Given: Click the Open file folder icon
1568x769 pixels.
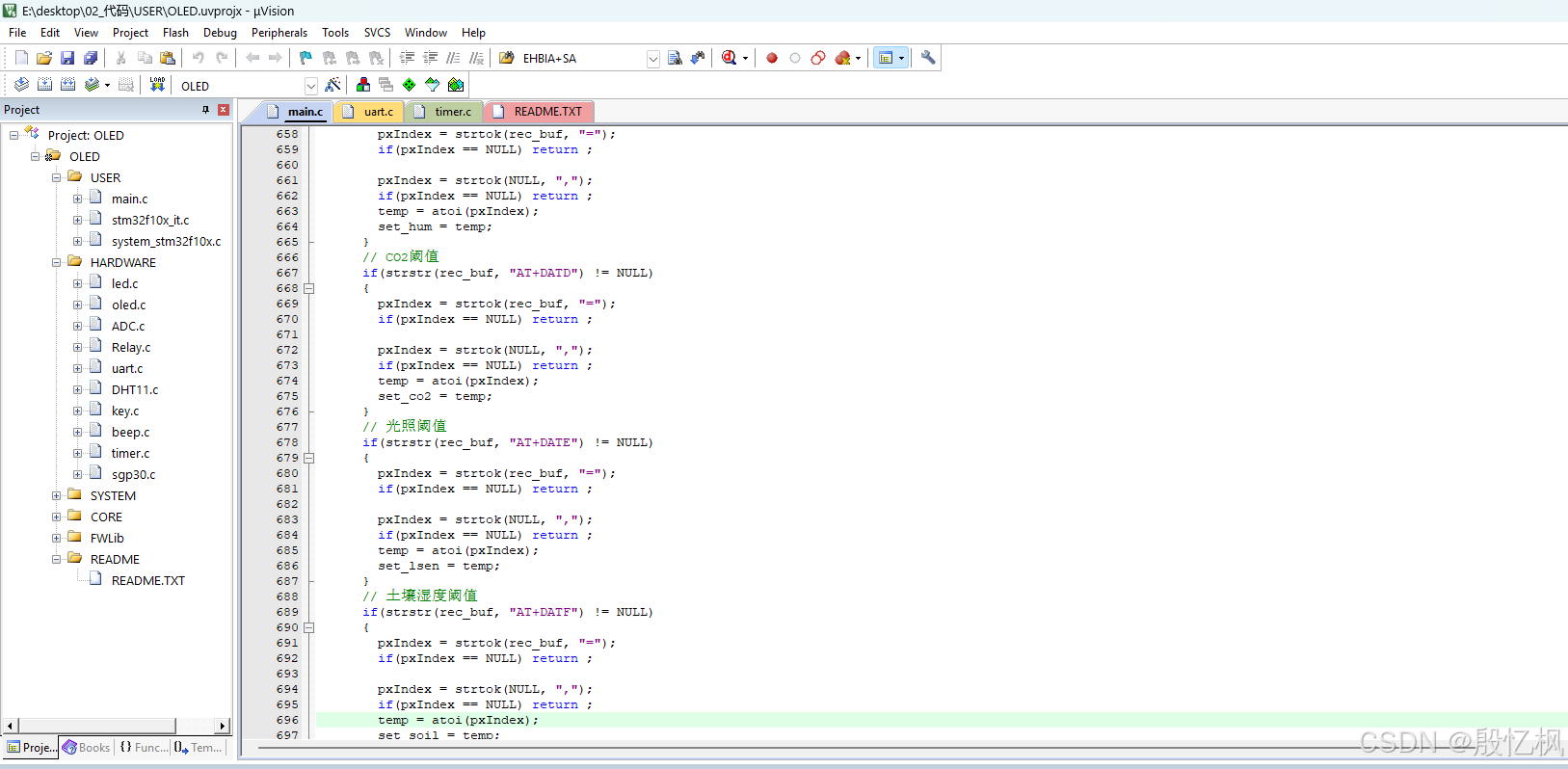Looking at the screenshot, I should click(44, 58).
